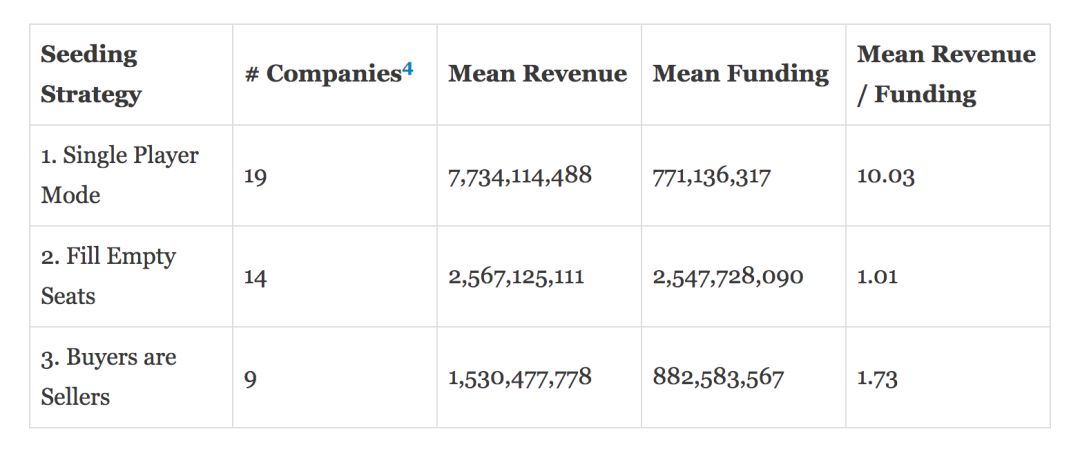Select the Mean Revenue / Funding header
1080x456 pixels.
point(946,74)
